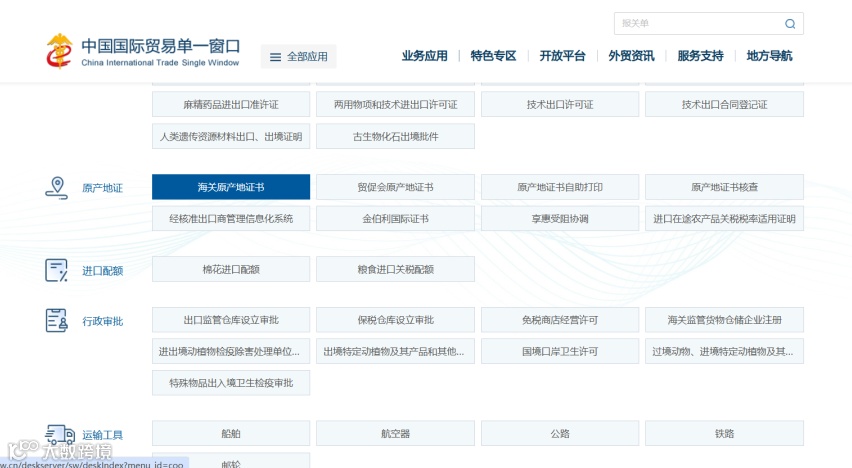Click the 原产地证 location pin icon
Image resolution: width=852 pixels, height=468 pixels.
click(x=57, y=188)
